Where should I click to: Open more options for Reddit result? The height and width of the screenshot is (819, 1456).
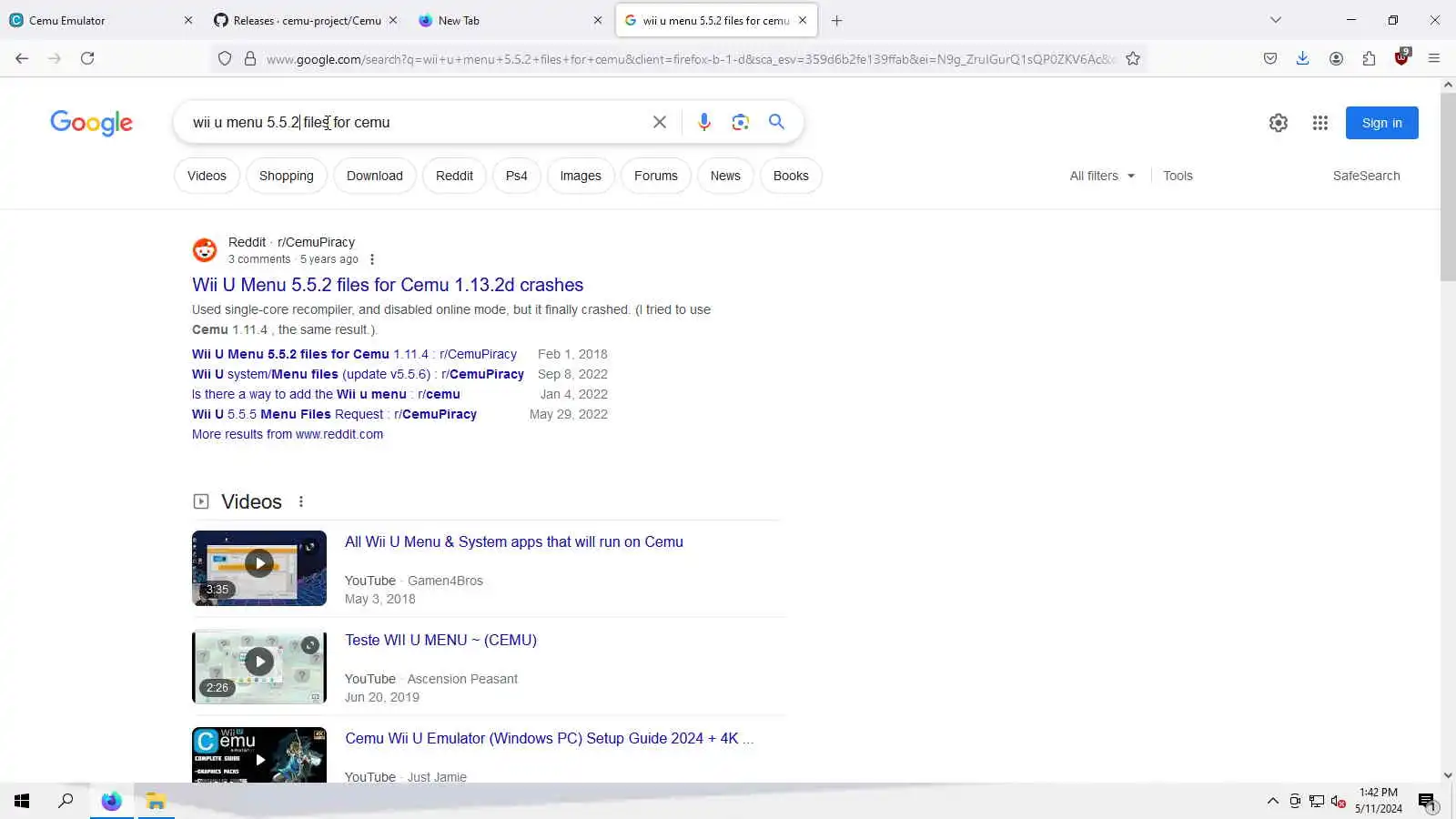[x=372, y=259]
